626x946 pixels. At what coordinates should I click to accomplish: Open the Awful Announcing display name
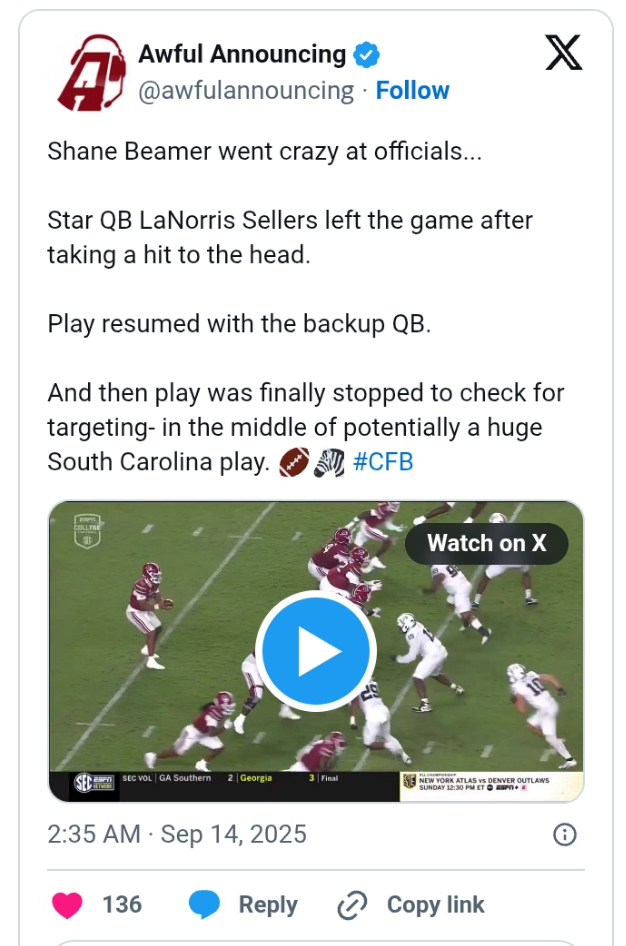[242, 54]
